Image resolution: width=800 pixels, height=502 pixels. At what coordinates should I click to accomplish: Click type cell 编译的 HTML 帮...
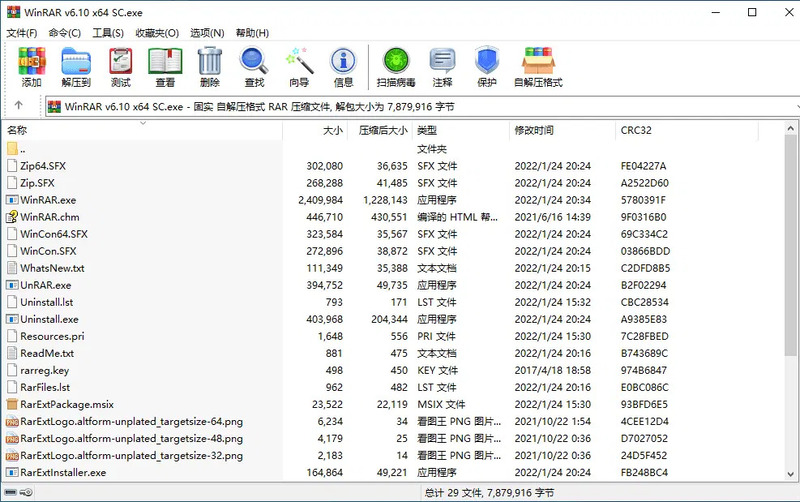coord(457,217)
